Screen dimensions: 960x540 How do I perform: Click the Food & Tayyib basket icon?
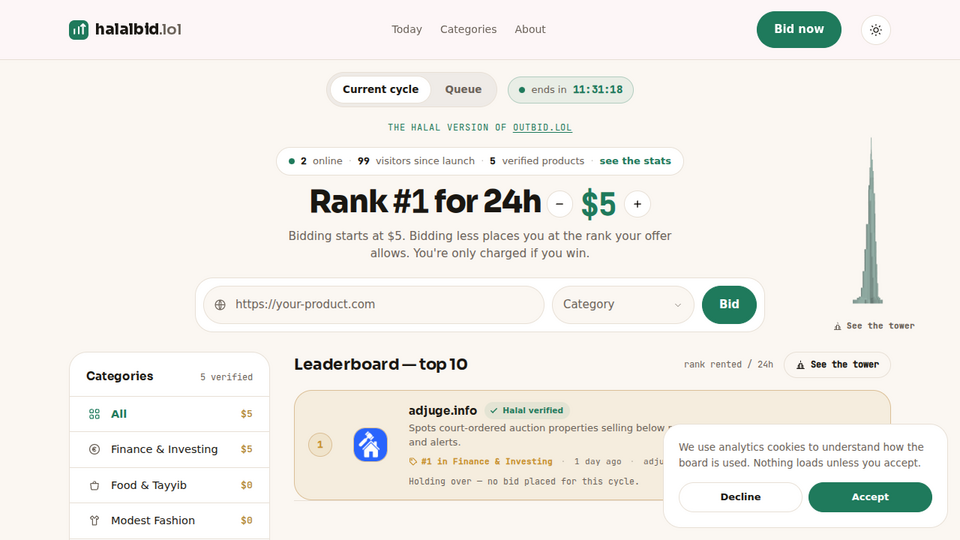pos(94,486)
